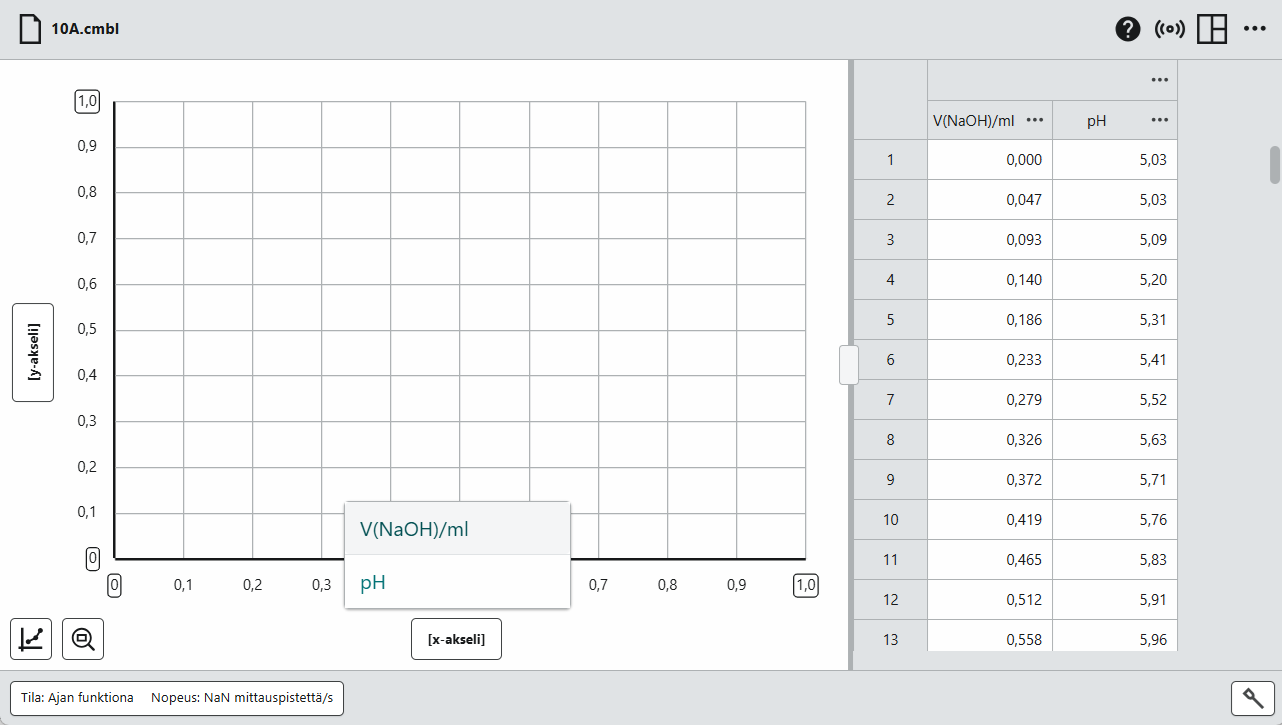Screen dimensions: 1282x725
Task: Zoom graph to fit using magnifier icon
Action: point(82,638)
